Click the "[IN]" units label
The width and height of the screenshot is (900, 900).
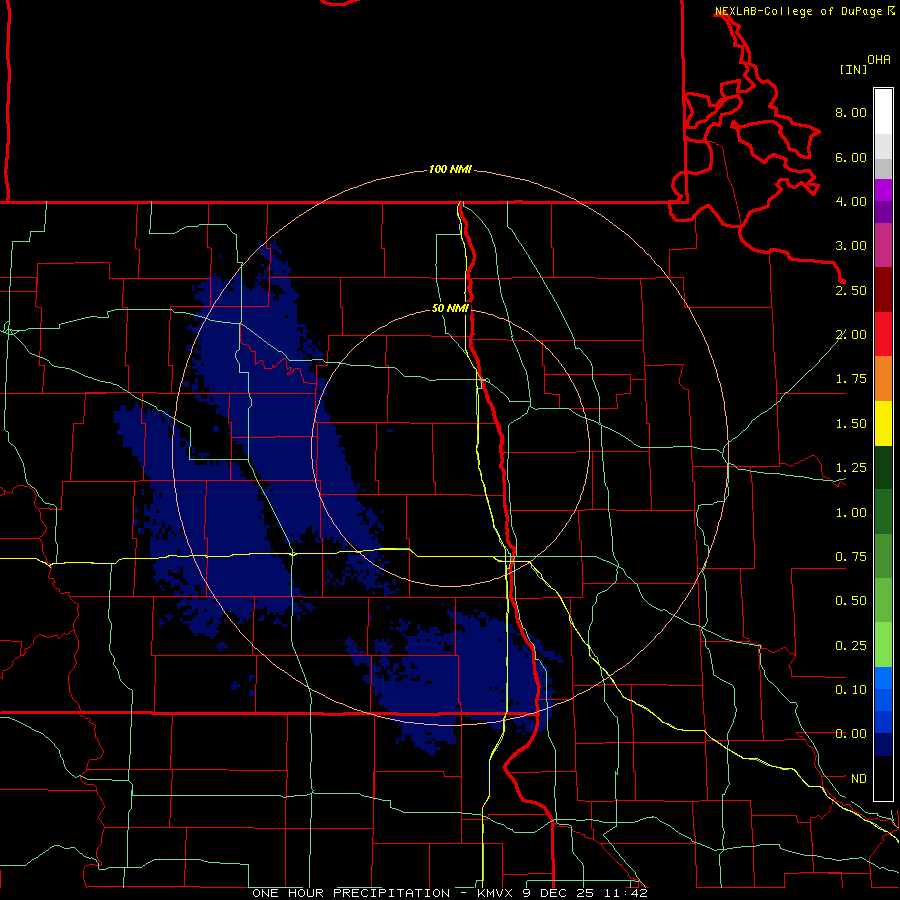pyautogui.click(x=853, y=69)
